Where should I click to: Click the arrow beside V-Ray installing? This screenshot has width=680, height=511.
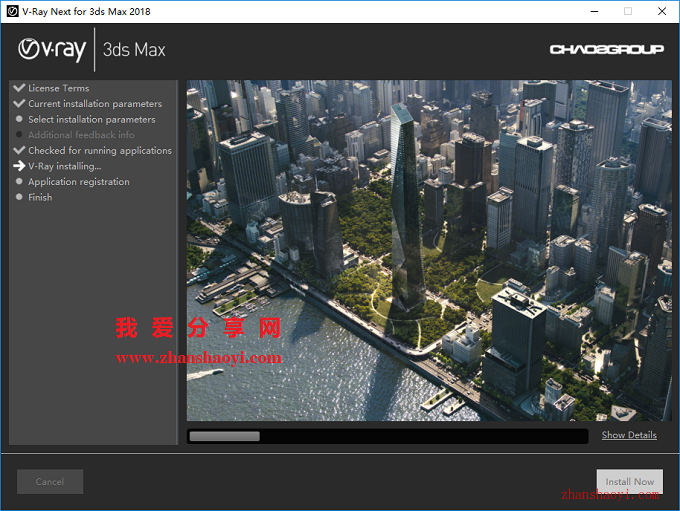tap(19, 166)
